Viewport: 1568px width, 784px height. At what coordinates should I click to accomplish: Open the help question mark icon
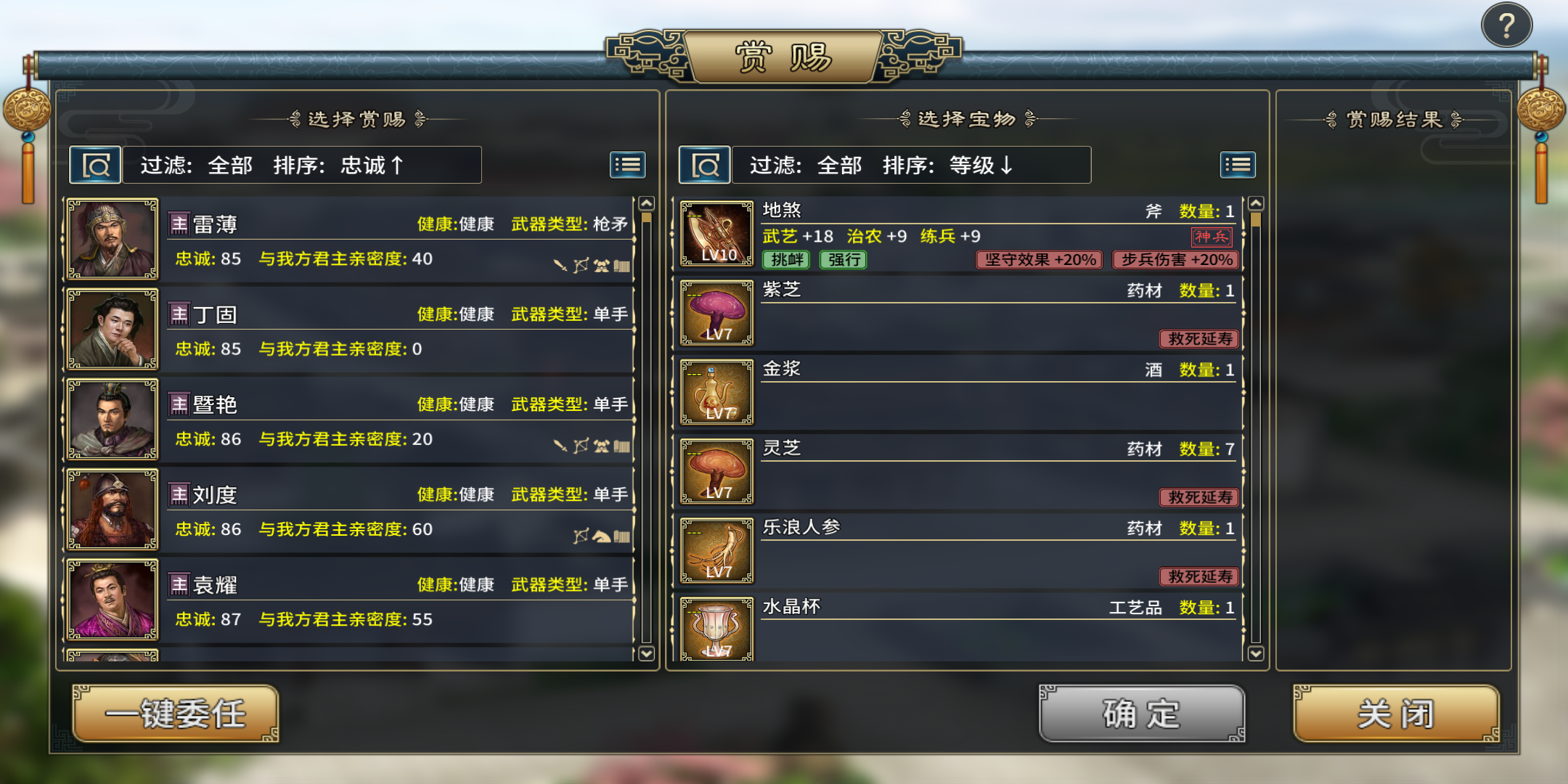pos(1506,25)
